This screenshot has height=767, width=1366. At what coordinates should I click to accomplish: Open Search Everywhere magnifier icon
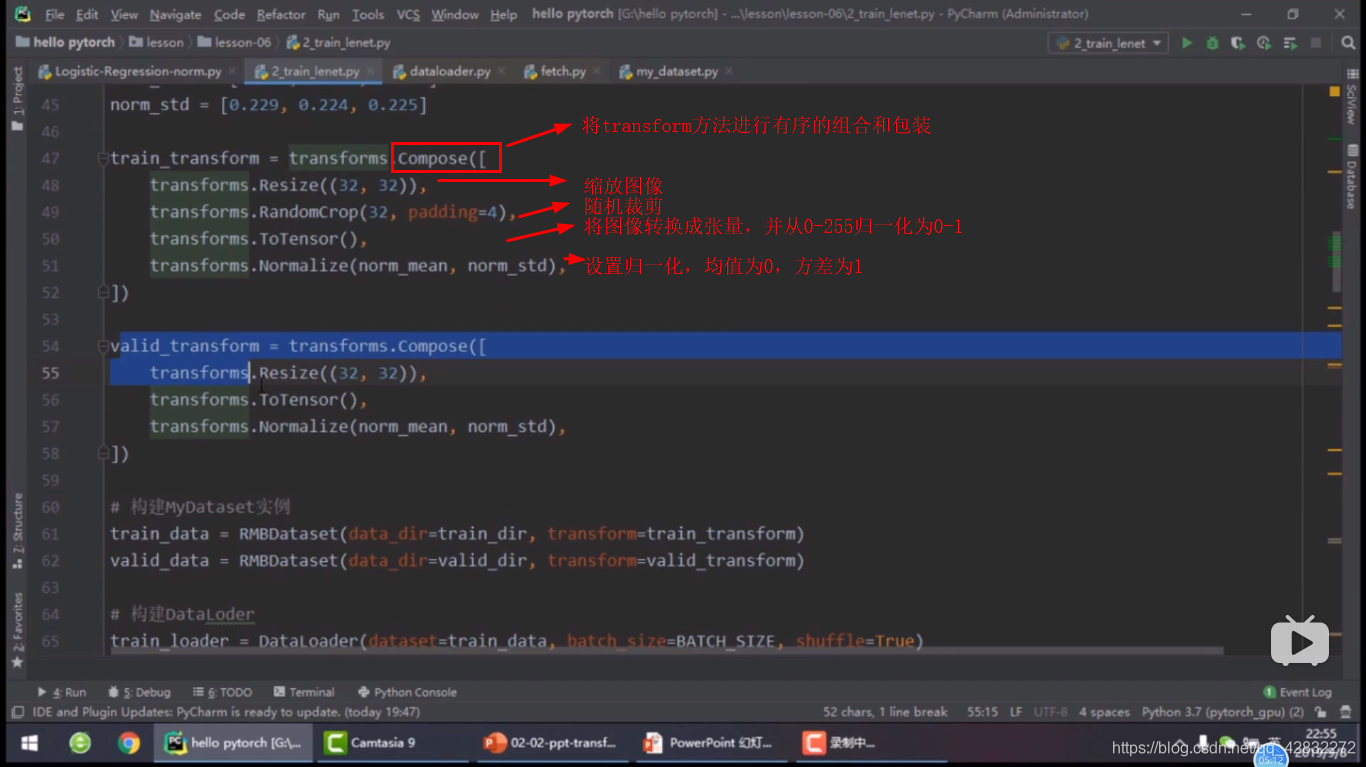coord(1347,43)
